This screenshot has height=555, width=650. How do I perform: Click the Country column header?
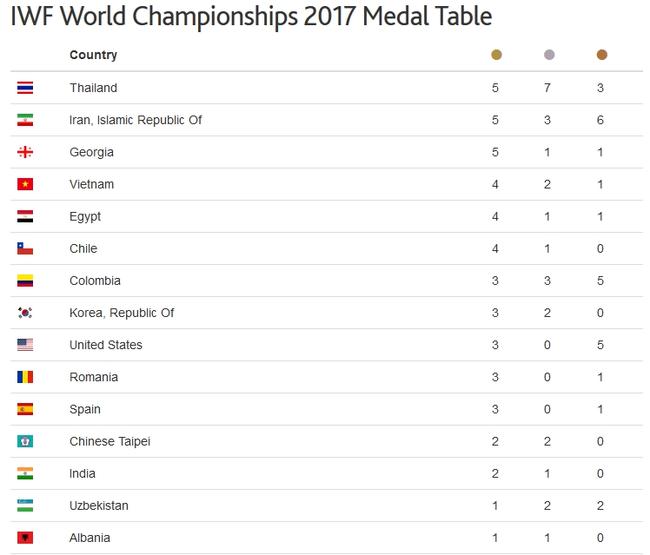coord(93,55)
